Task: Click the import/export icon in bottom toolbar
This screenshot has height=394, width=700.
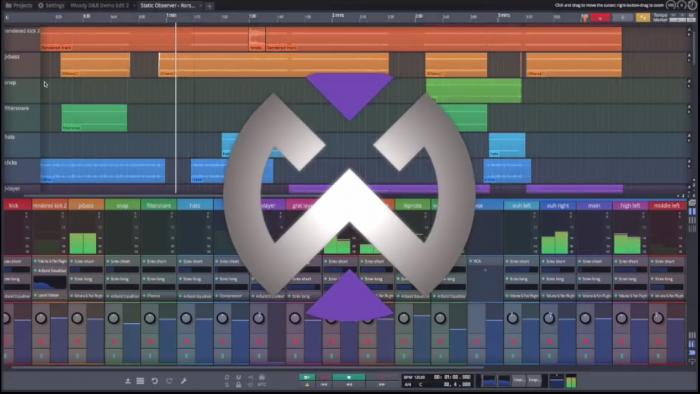Action: pyautogui.click(x=128, y=381)
